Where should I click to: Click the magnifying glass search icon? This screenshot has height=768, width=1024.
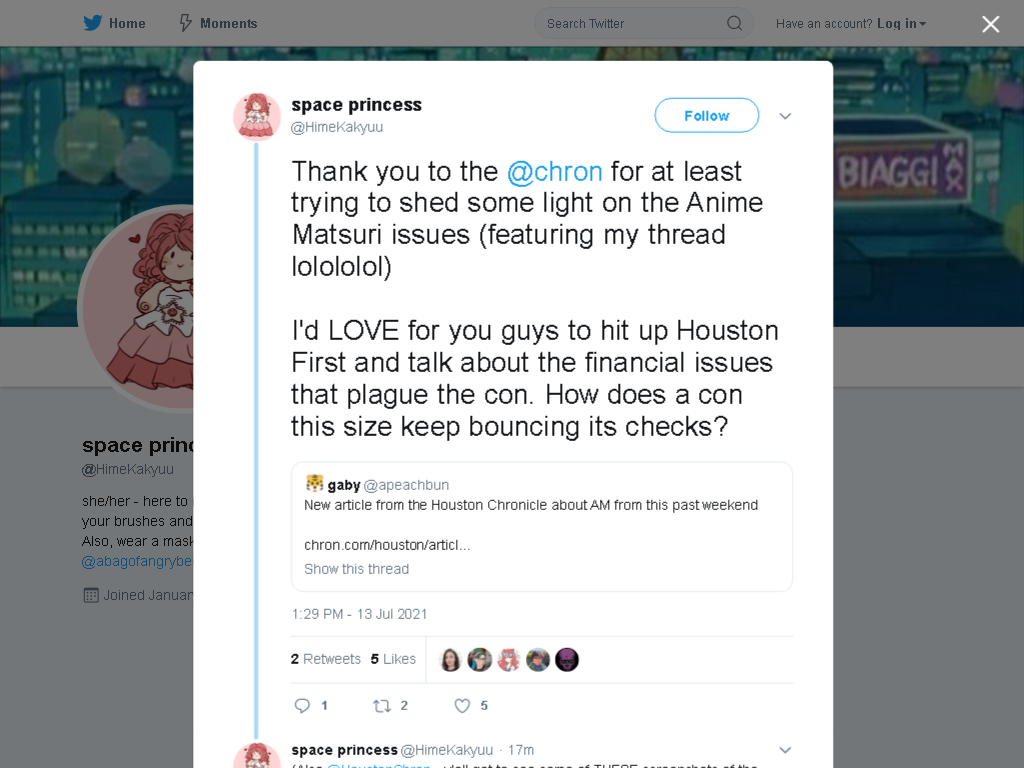tap(735, 24)
